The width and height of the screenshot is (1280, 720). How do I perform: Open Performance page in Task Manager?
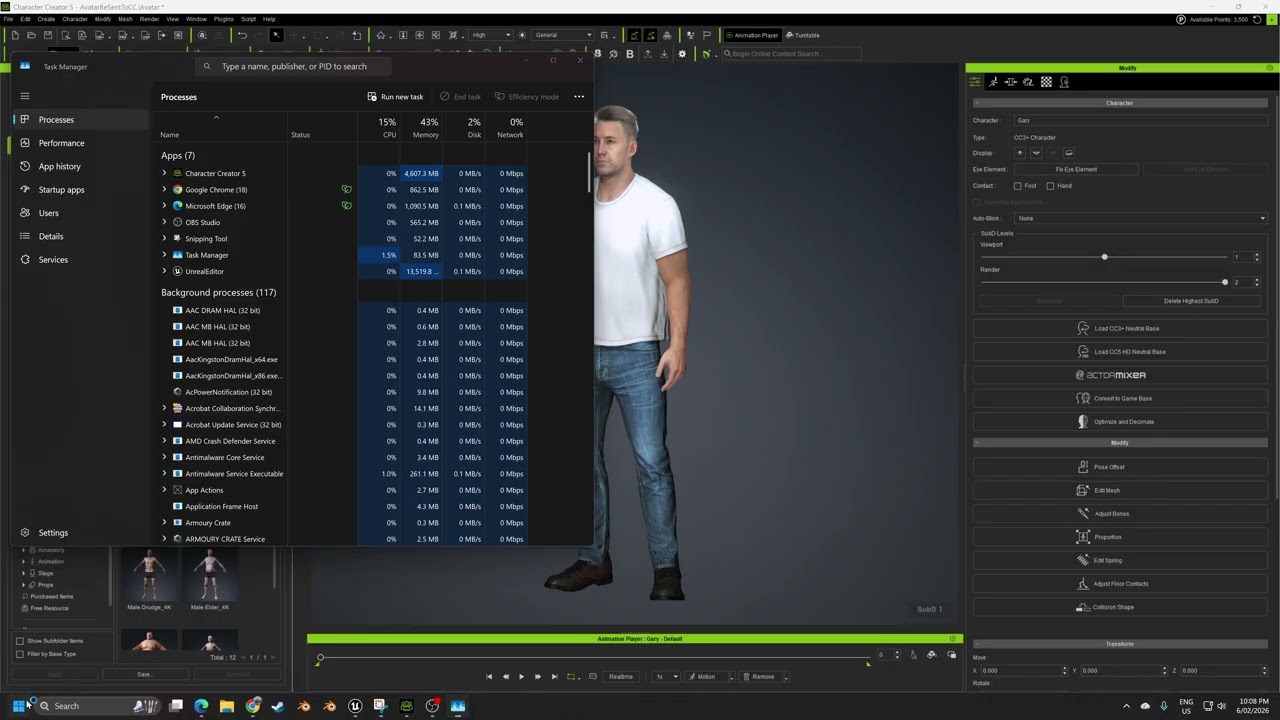click(61, 143)
